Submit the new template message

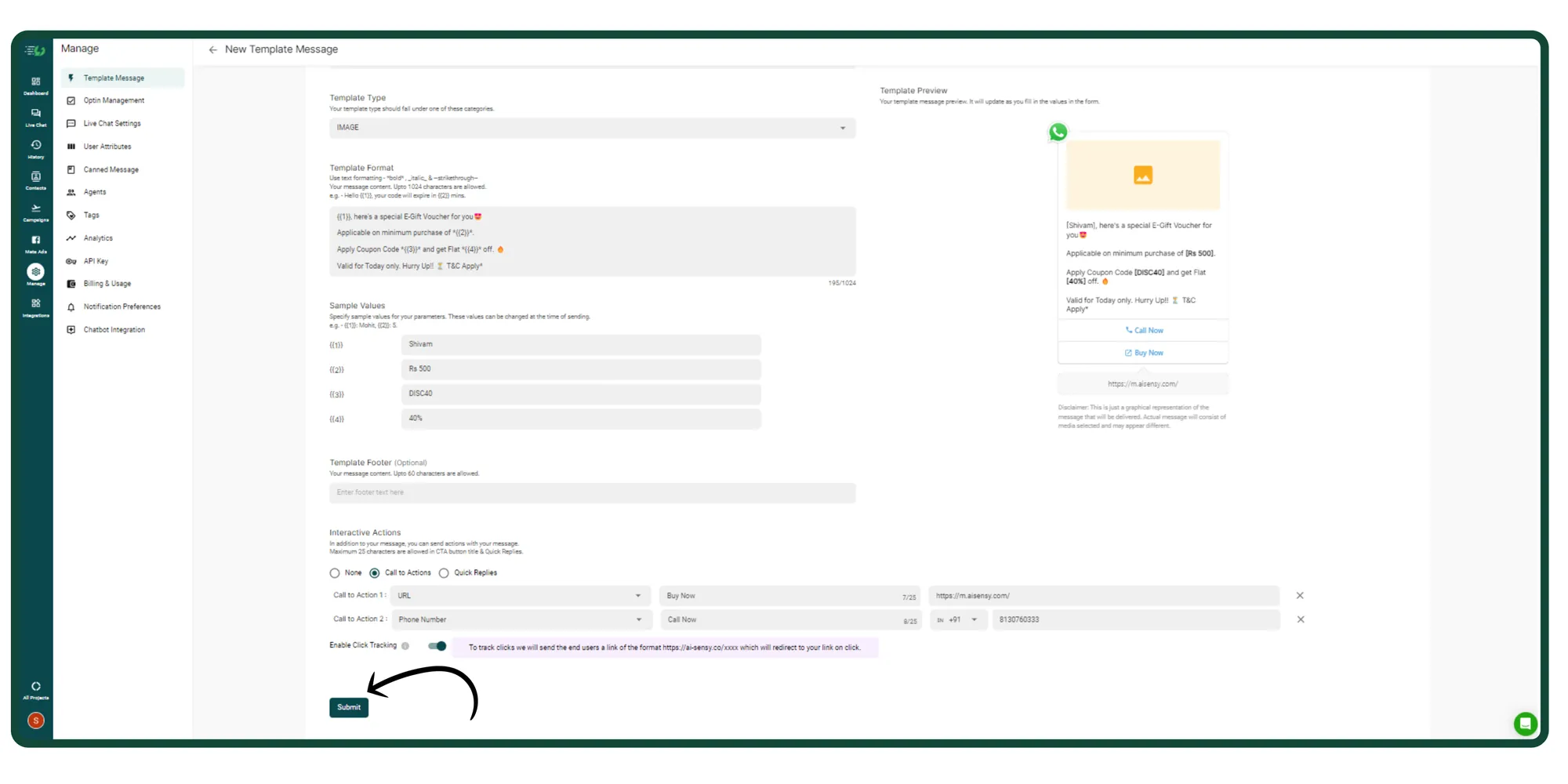[348, 707]
